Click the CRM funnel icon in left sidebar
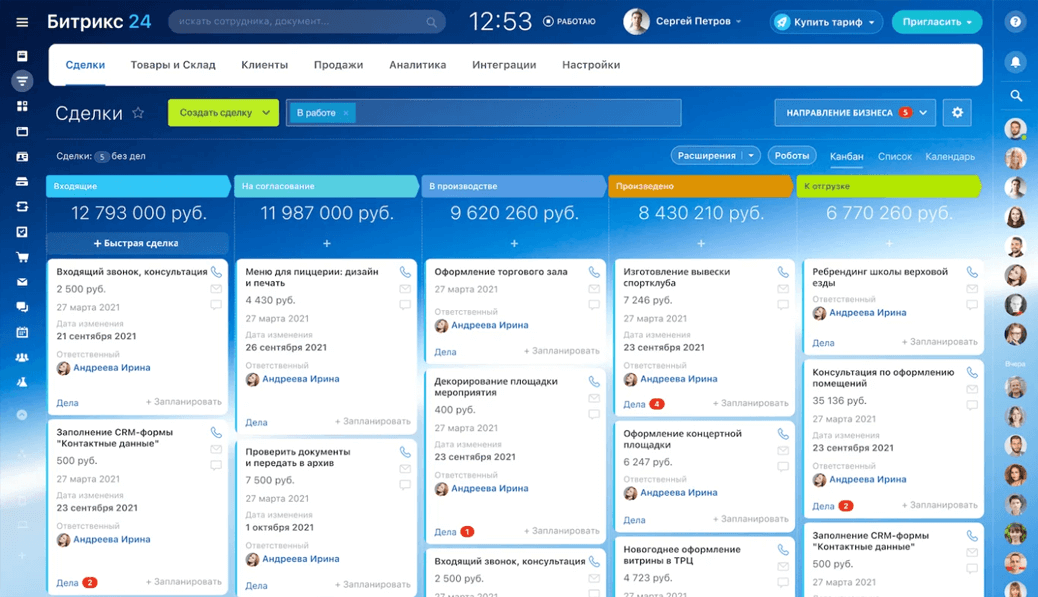 (22, 81)
